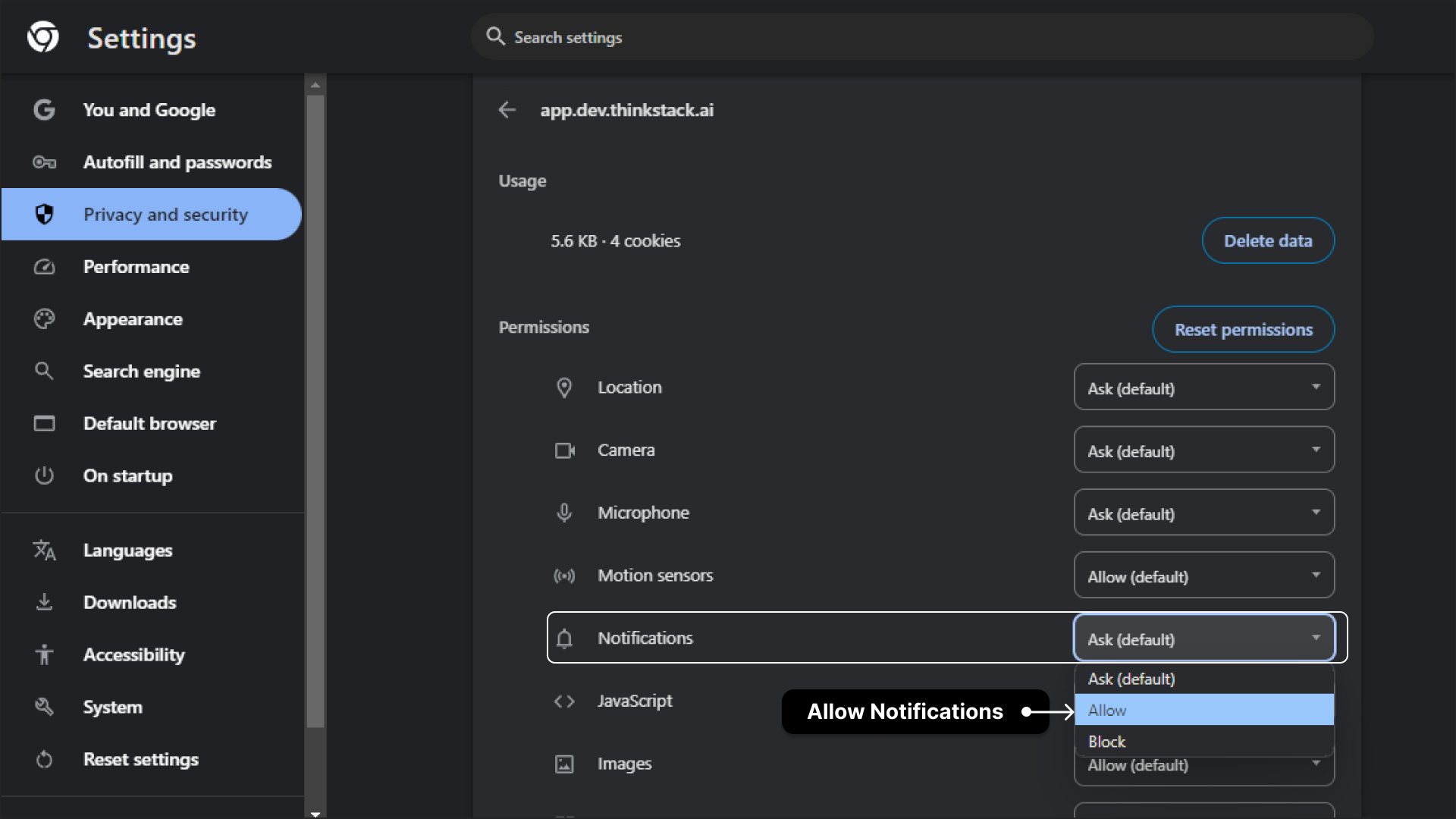Click the Autofill key icon
Image resolution: width=1456 pixels, height=819 pixels.
tap(44, 162)
